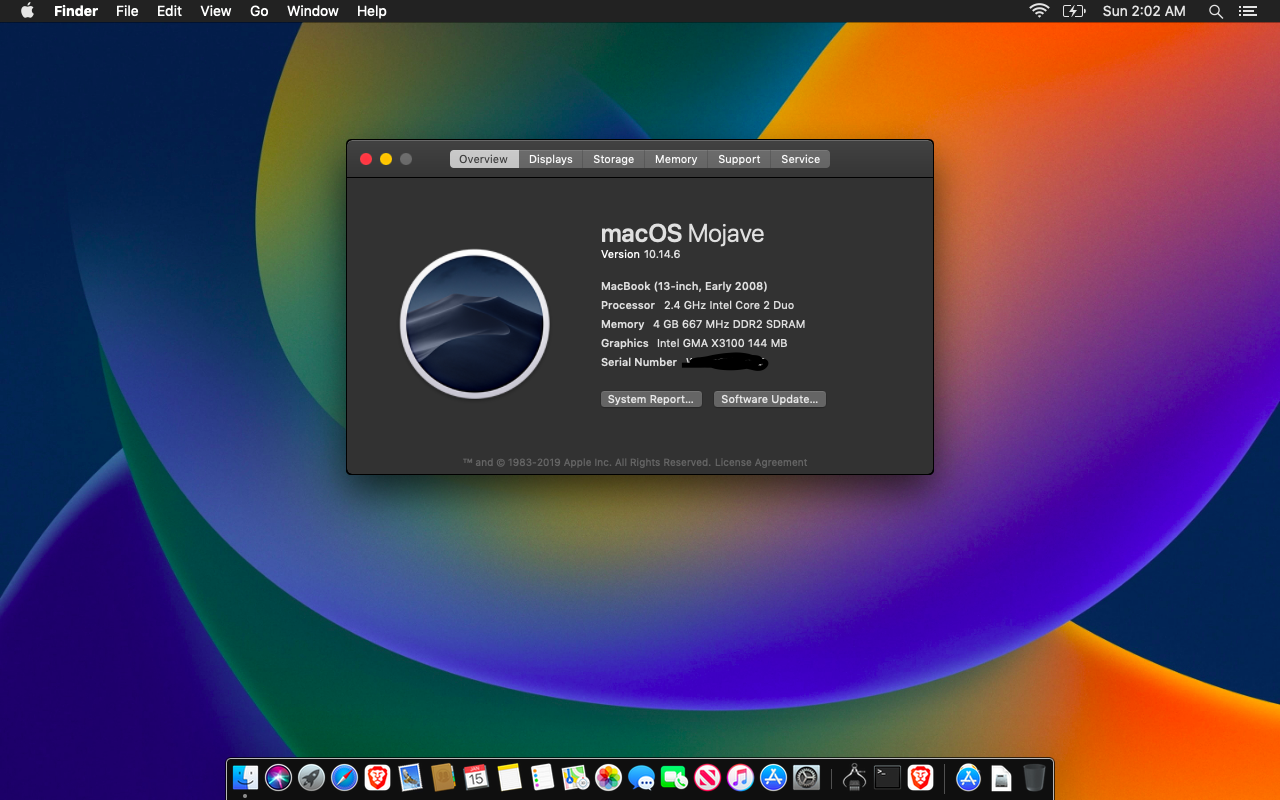Close the About This Mac window

366,159
